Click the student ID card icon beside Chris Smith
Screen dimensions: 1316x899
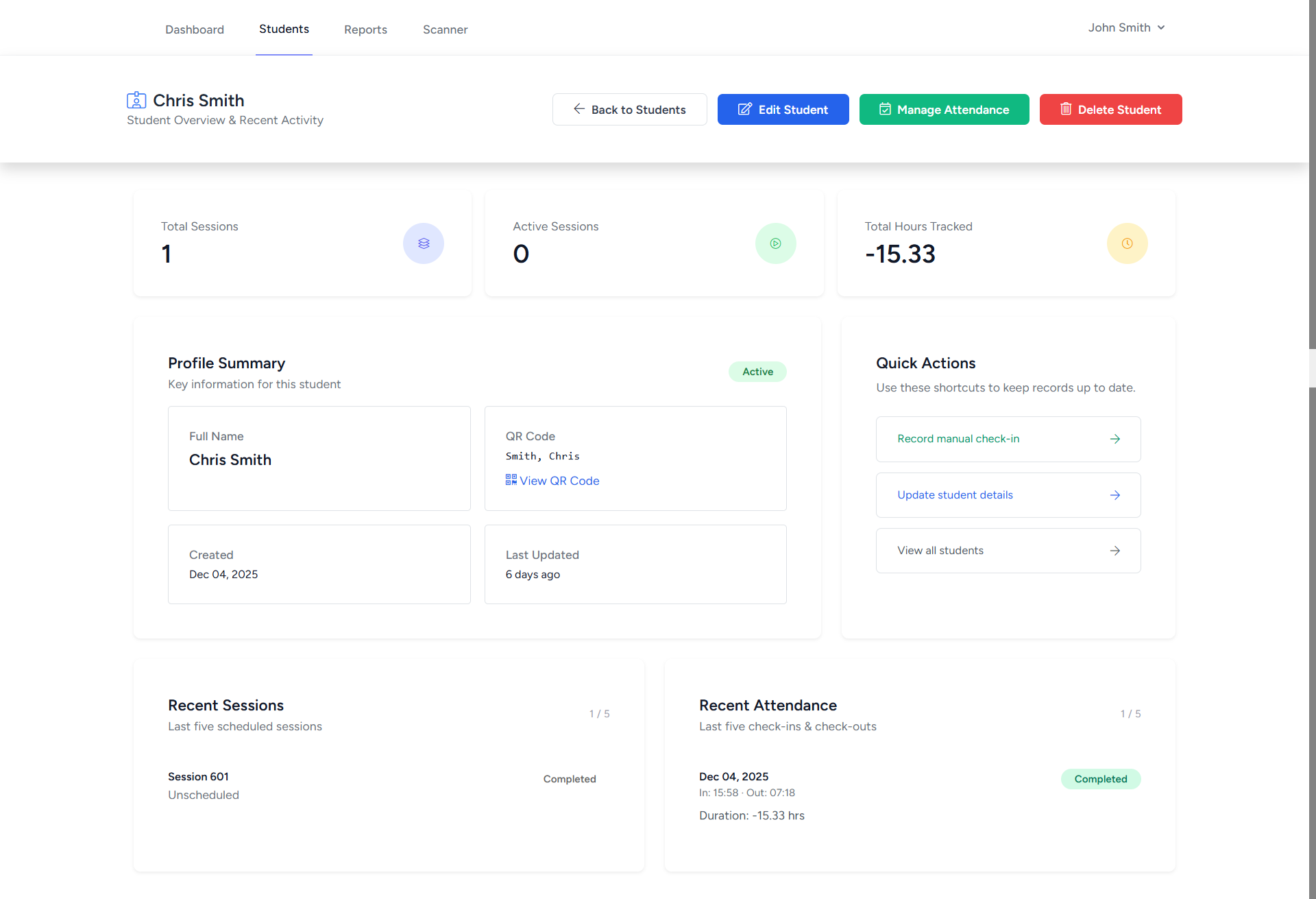click(136, 100)
